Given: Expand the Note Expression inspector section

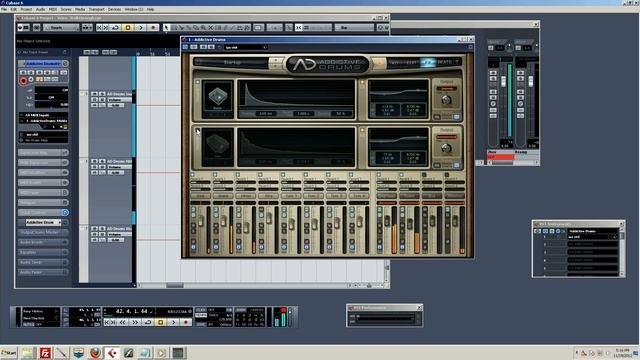Looking at the screenshot, I should [43, 162].
